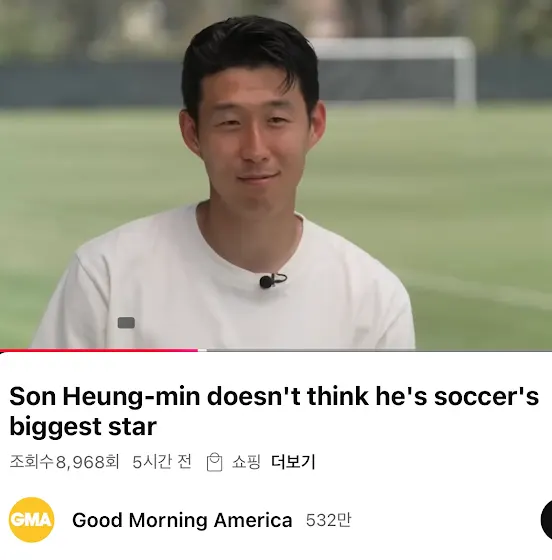The width and height of the screenshot is (552, 560).
Task: Click the subscriber count 532만
Action: 328,520
